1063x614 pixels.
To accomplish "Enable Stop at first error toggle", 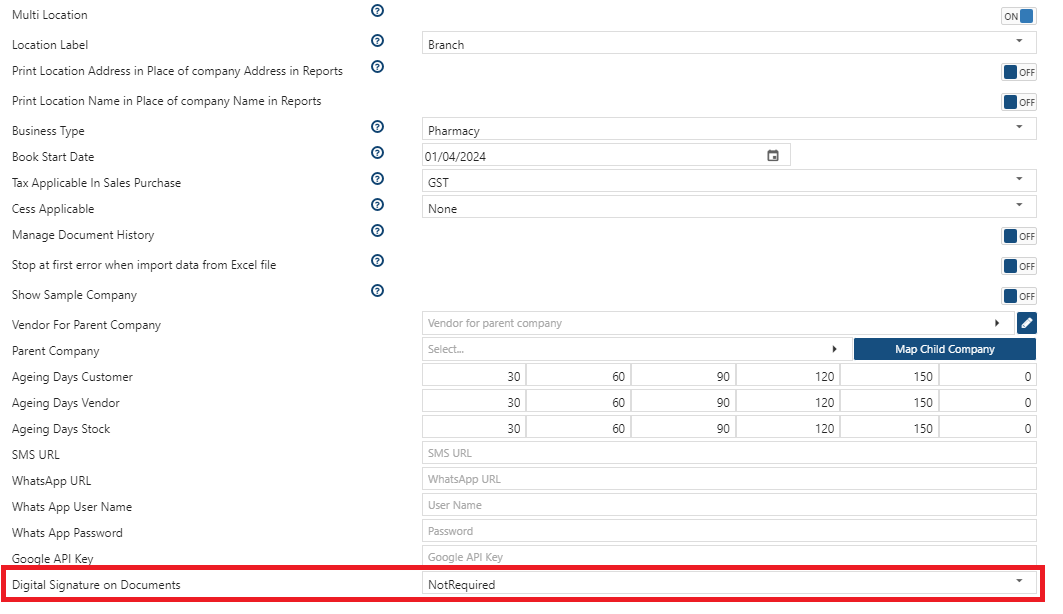I will tap(1018, 266).
